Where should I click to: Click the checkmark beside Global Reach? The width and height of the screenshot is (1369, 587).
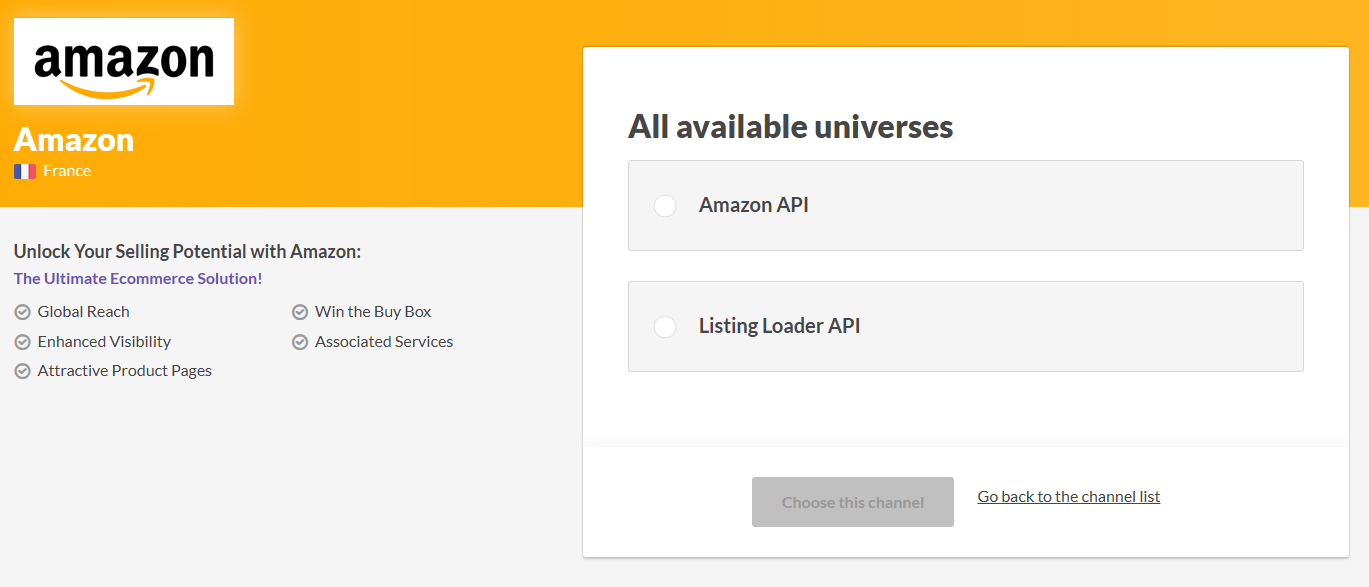coord(21,311)
